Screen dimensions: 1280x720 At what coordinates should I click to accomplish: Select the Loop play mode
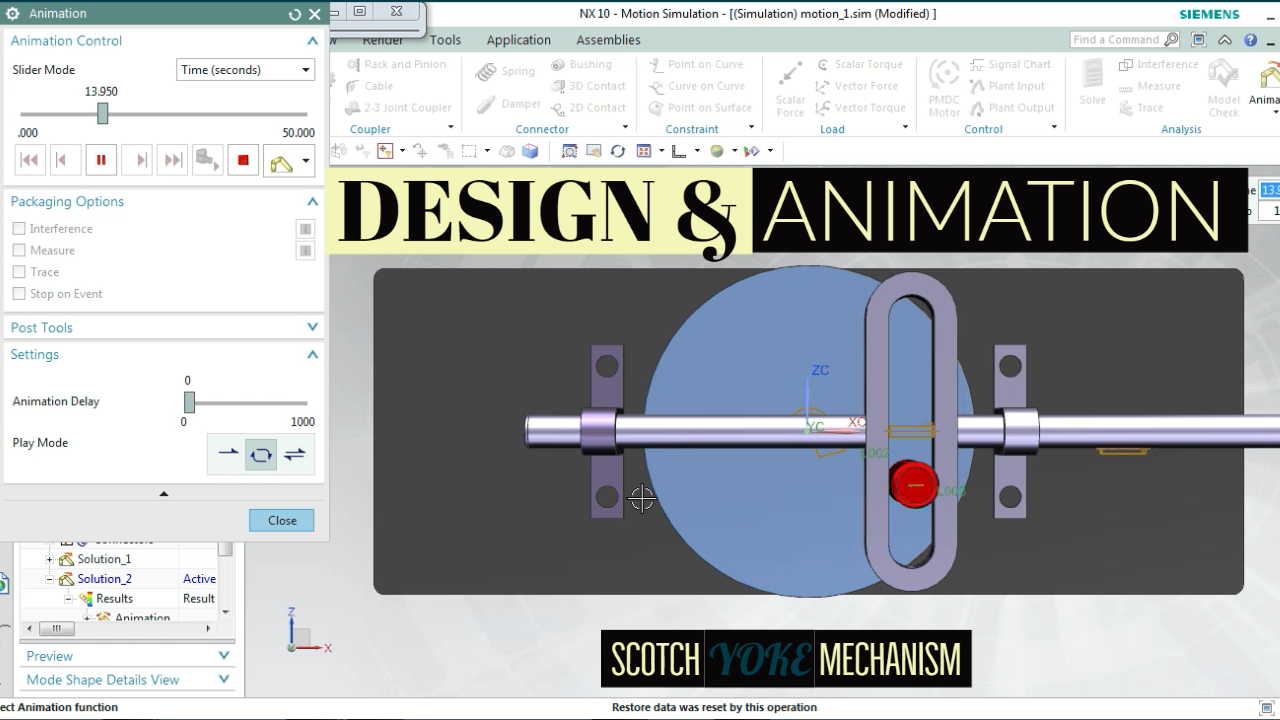point(261,454)
